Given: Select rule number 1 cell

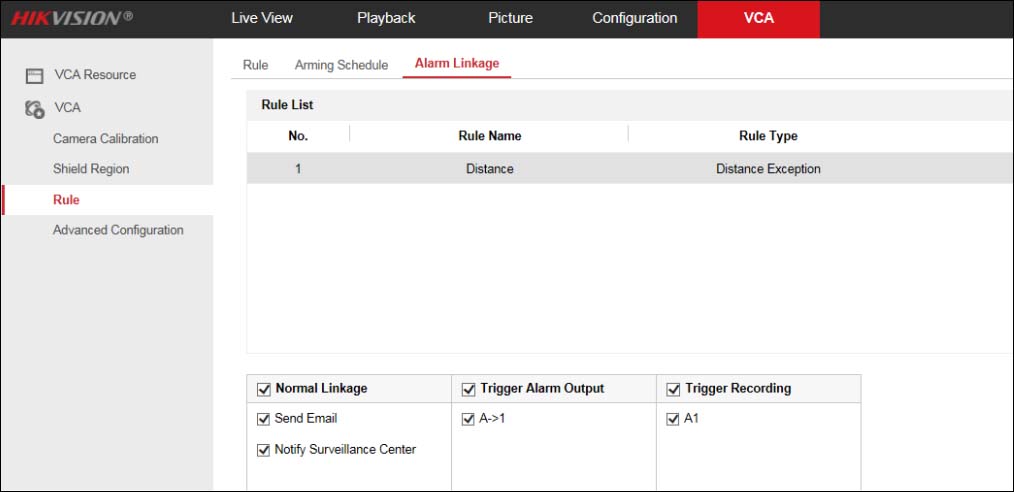Looking at the screenshot, I should pos(298,169).
